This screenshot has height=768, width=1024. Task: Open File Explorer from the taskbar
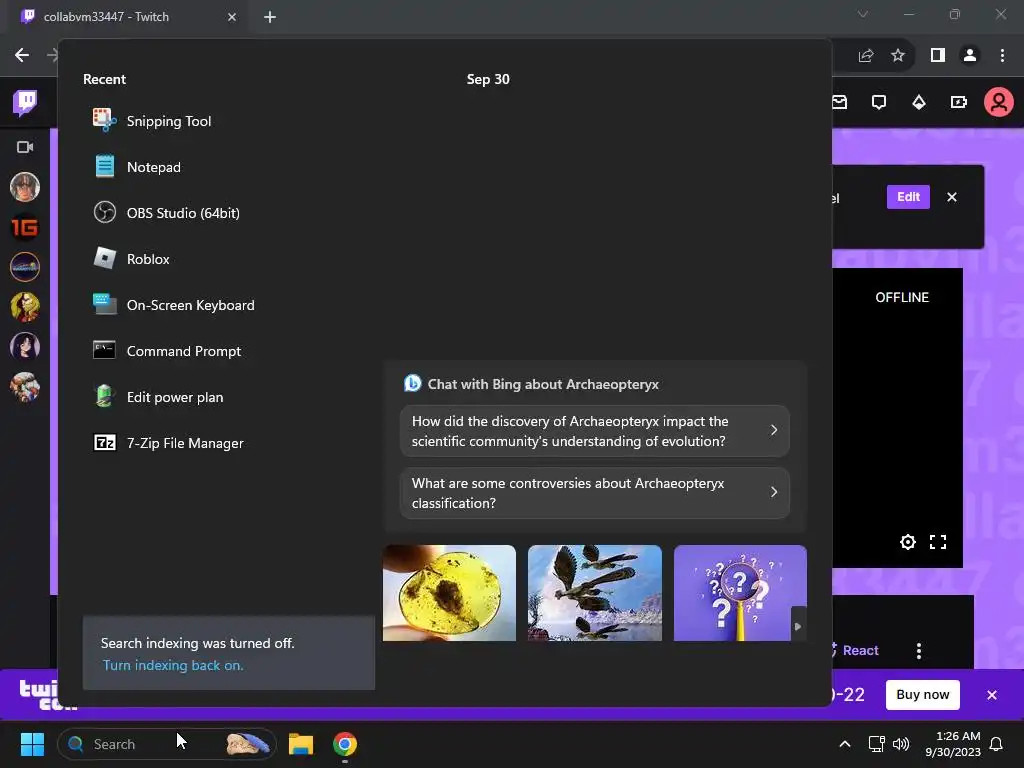[301, 744]
